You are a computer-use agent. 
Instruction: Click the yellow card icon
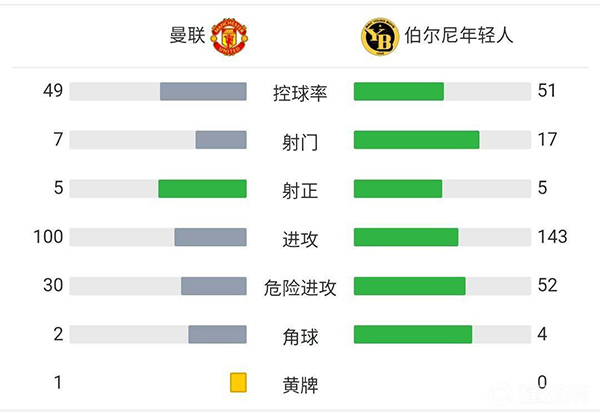coord(238,382)
